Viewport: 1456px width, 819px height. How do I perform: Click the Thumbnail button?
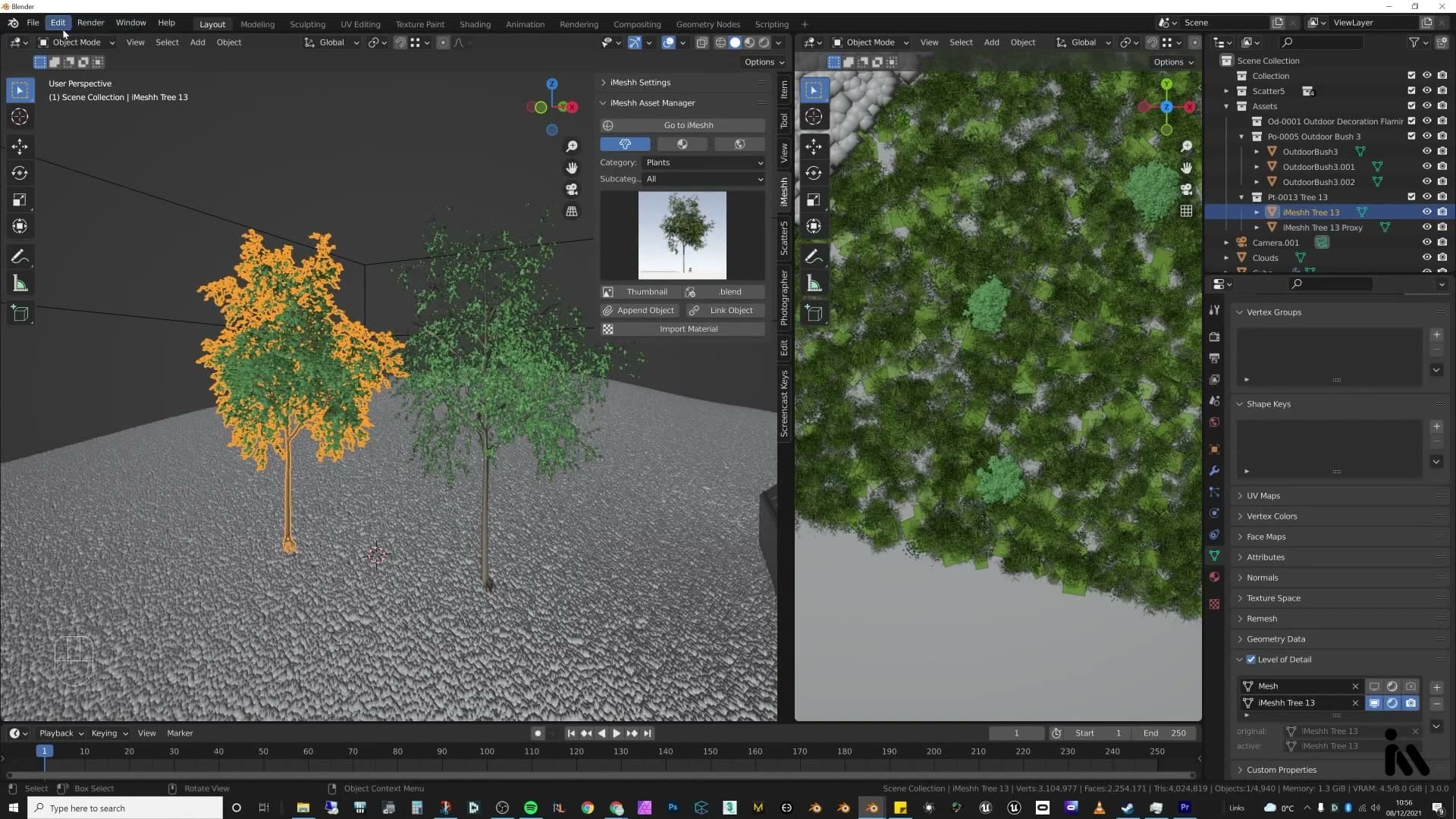click(x=640, y=292)
